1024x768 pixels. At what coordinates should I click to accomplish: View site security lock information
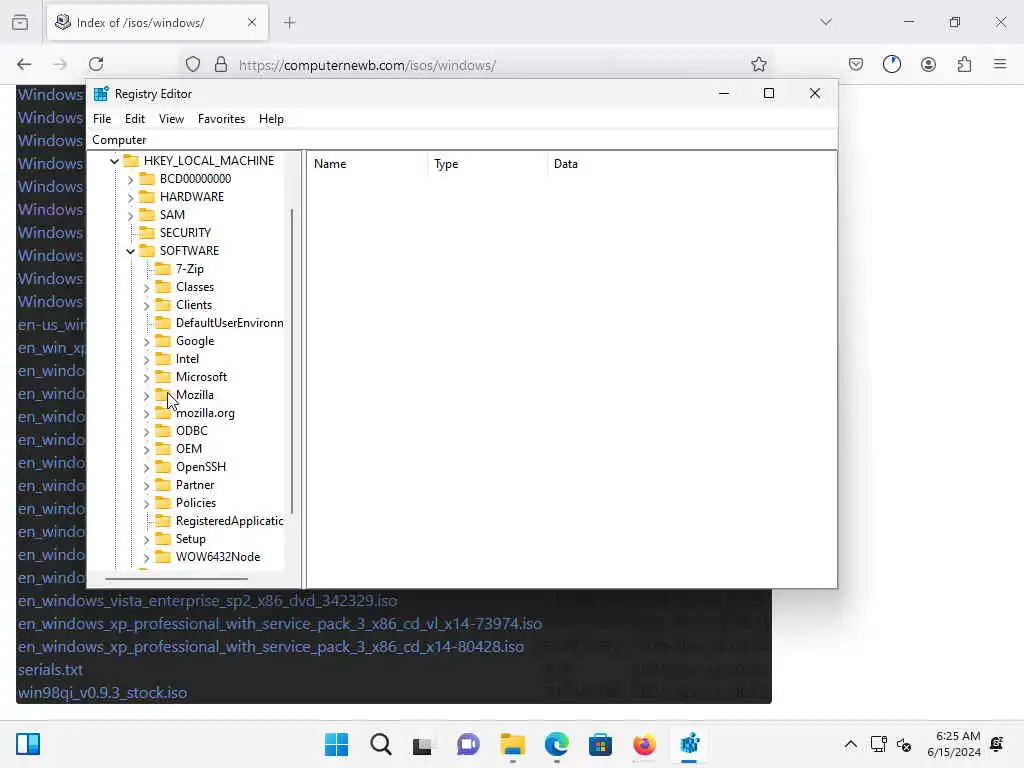[221, 65]
